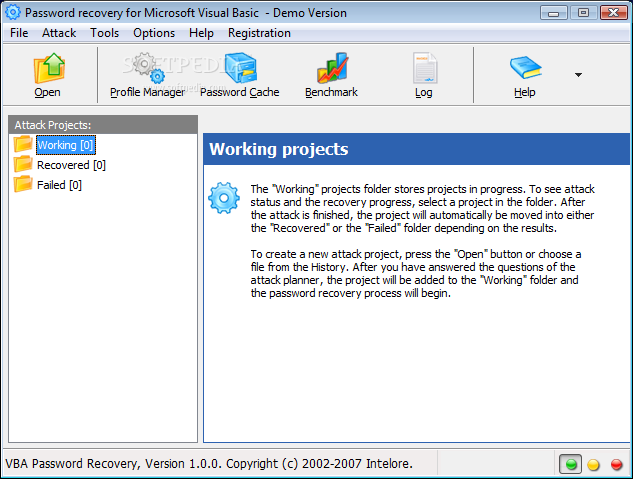
Task: Click the yellow status light button
Action: [x=593, y=464]
